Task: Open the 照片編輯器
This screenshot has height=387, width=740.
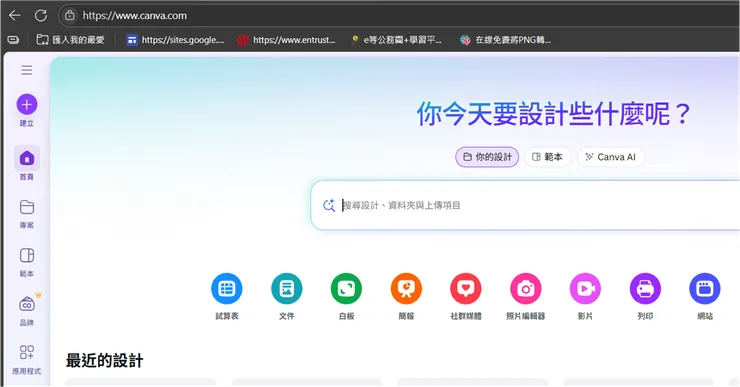Action: pos(526,297)
